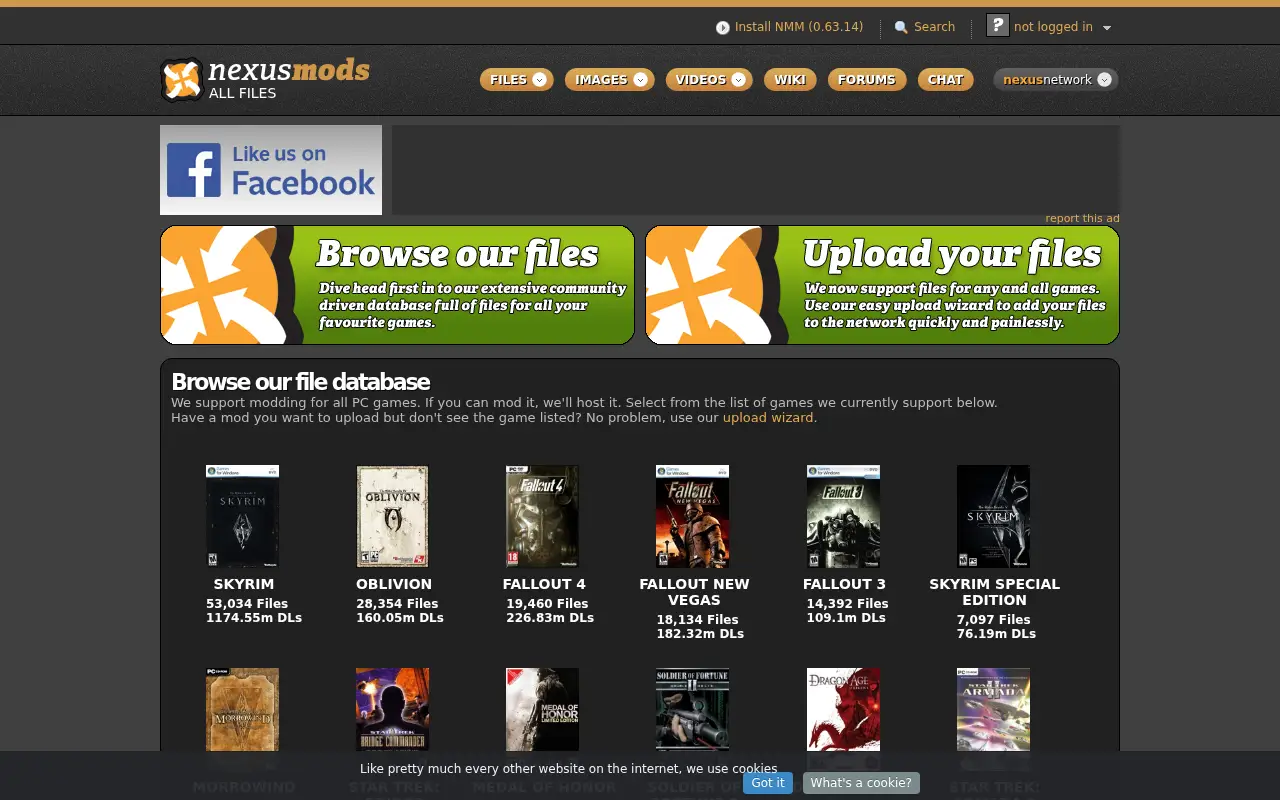The width and height of the screenshot is (1280, 800).
Task: Open the Skyrim Special Edition cover
Action: tap(993, 516)
